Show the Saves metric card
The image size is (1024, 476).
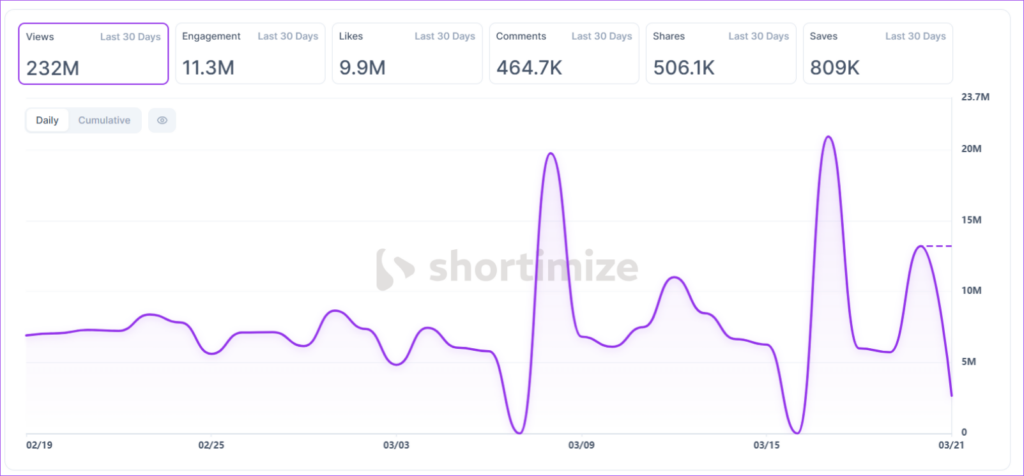point(876,53)
